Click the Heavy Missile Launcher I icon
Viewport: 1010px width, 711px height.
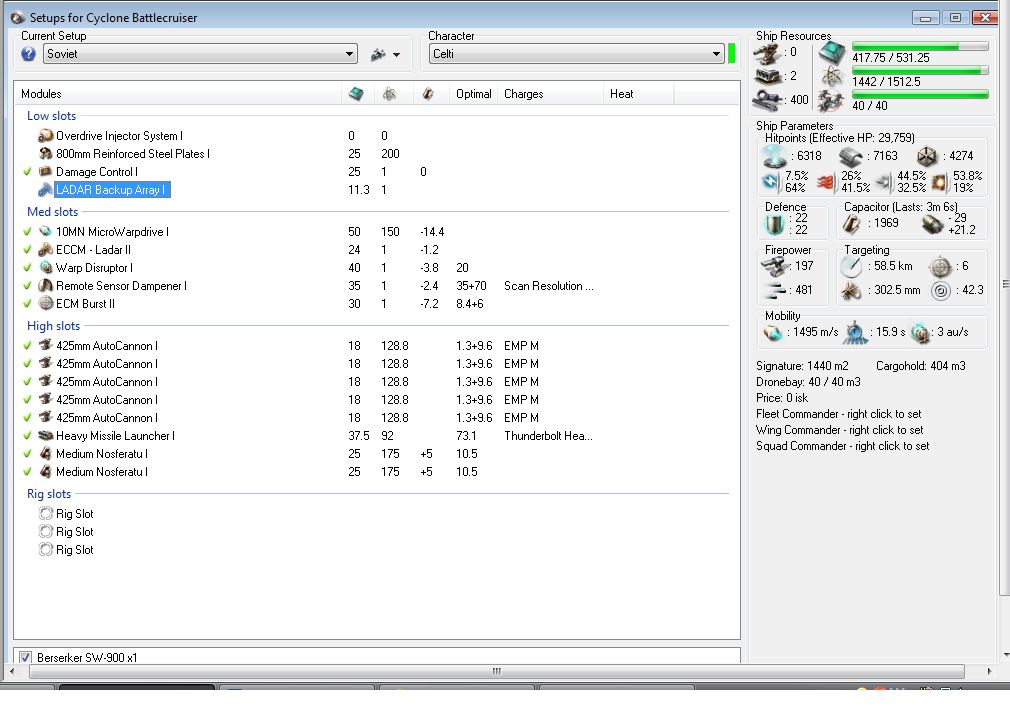point(45,436)
